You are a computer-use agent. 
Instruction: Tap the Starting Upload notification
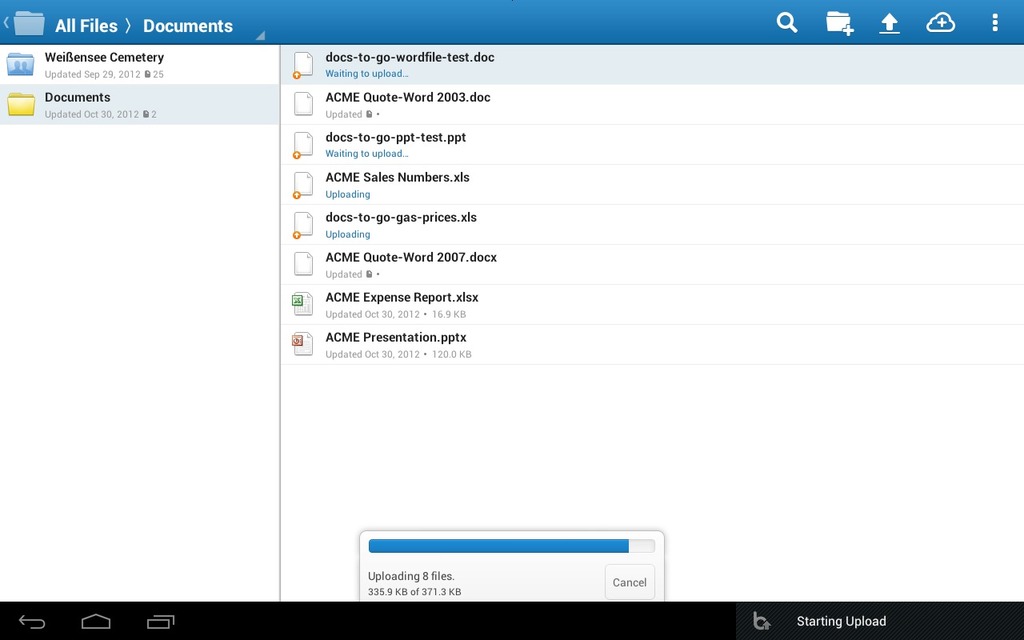(x=840, y=621)
